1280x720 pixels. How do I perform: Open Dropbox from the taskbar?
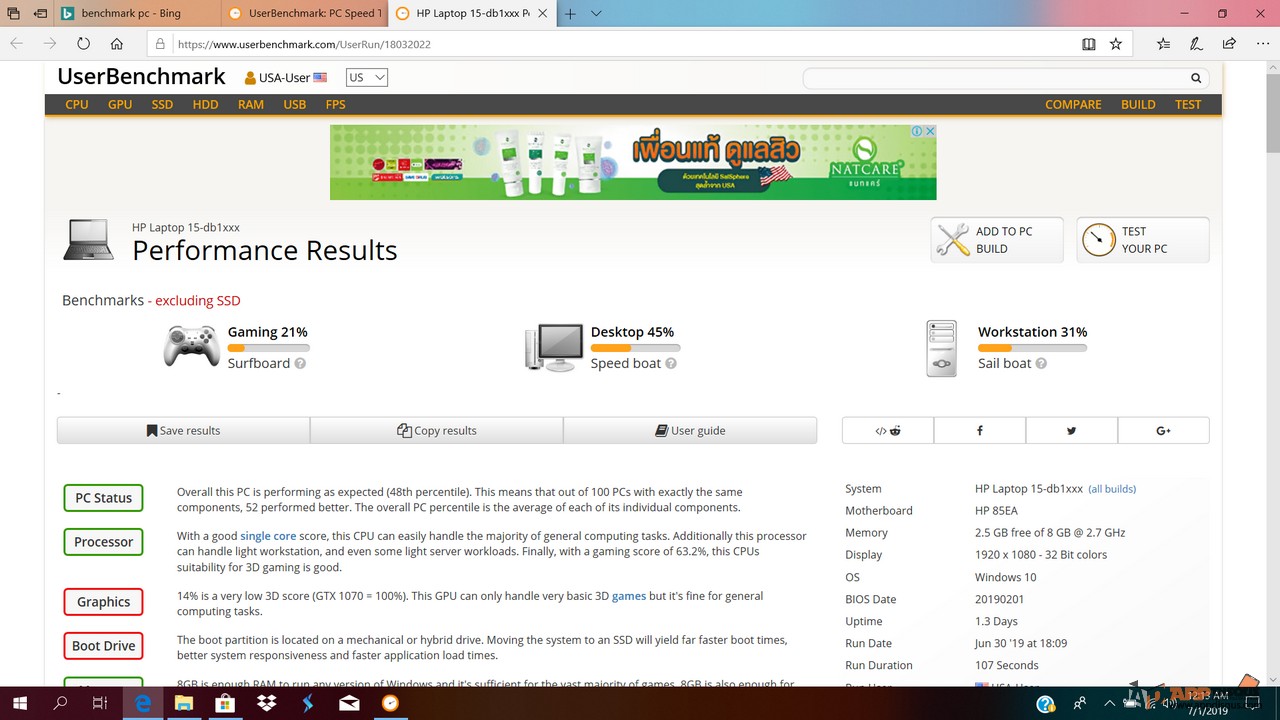pyautogui.click(x=266, y=703)
